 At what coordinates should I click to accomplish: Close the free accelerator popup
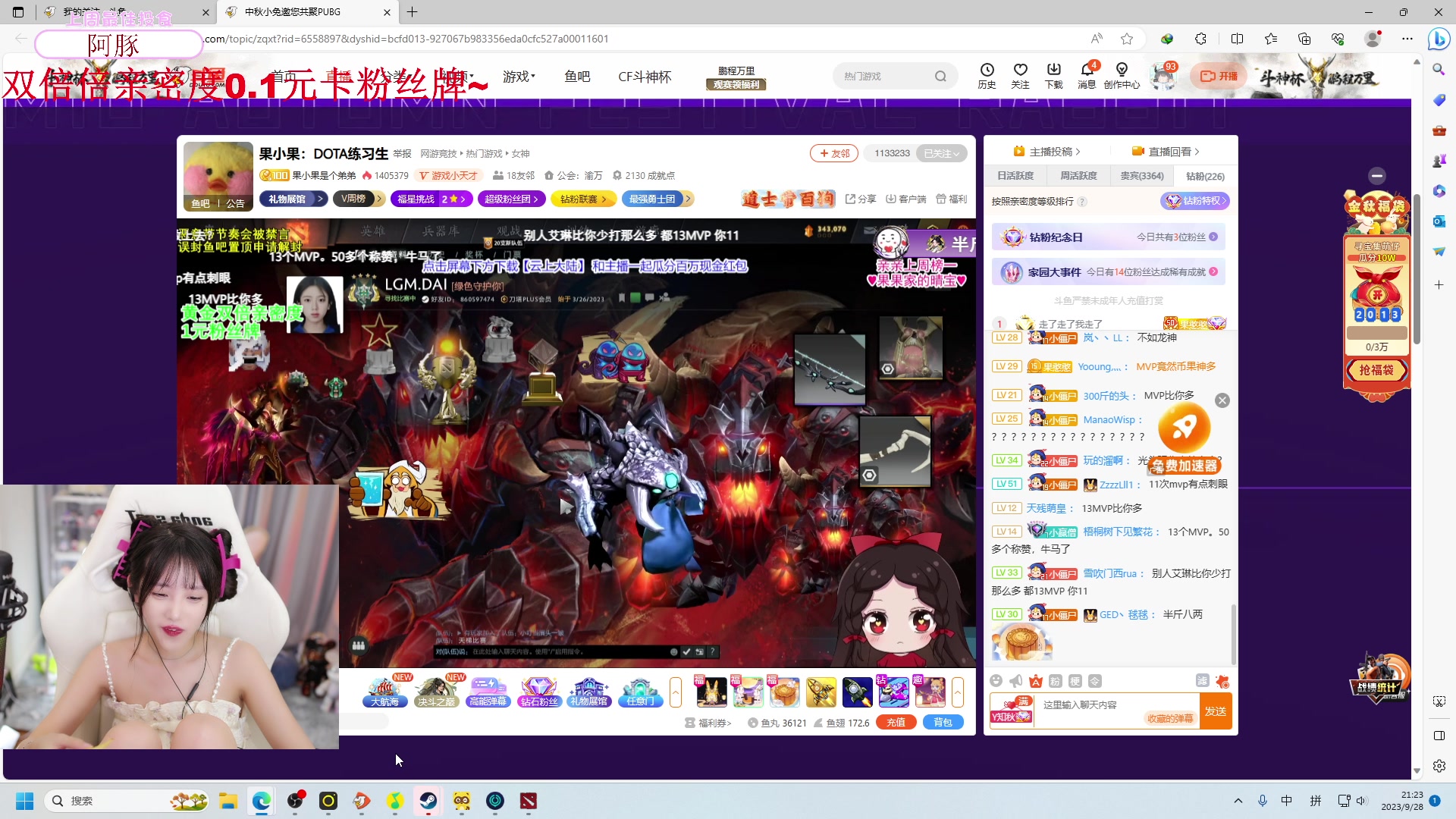pos(1222,400)
